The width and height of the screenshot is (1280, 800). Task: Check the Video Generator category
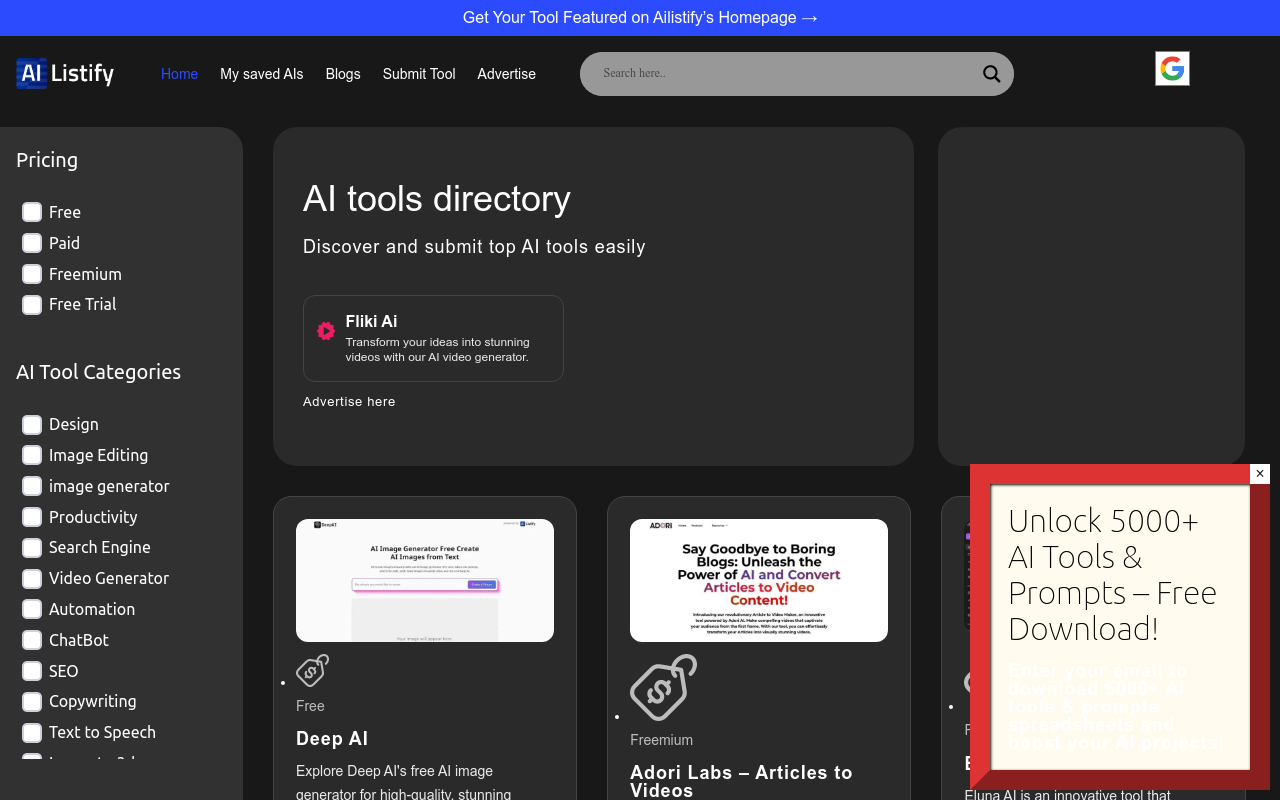tap(32, 578)
